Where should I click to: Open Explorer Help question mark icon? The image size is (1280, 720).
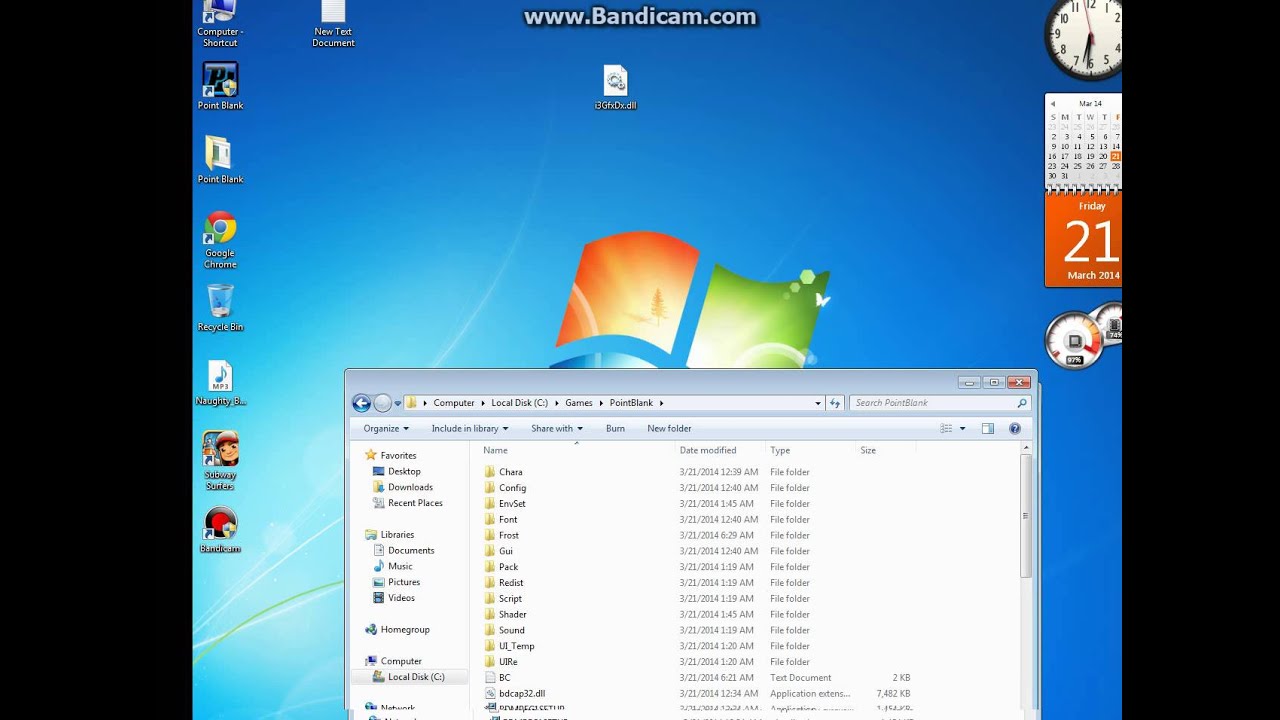1015,428
